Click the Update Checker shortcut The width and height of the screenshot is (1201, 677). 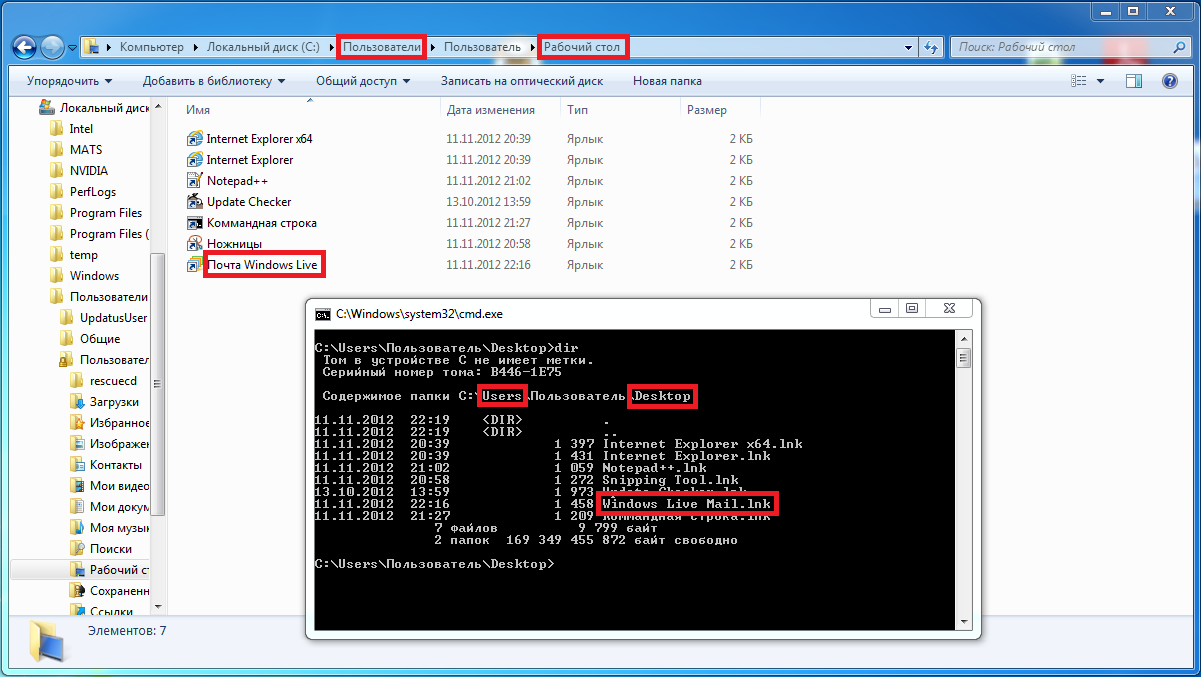248,202
